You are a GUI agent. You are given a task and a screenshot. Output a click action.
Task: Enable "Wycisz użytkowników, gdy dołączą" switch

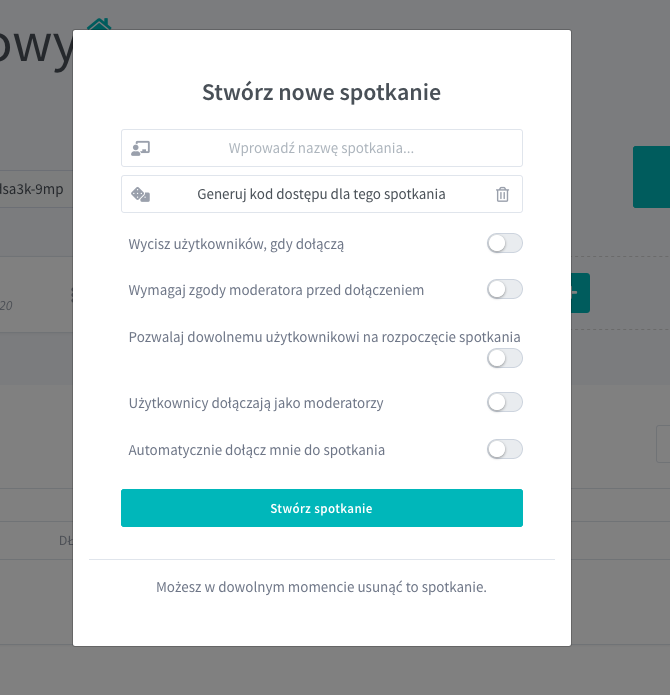pos(504,243)
